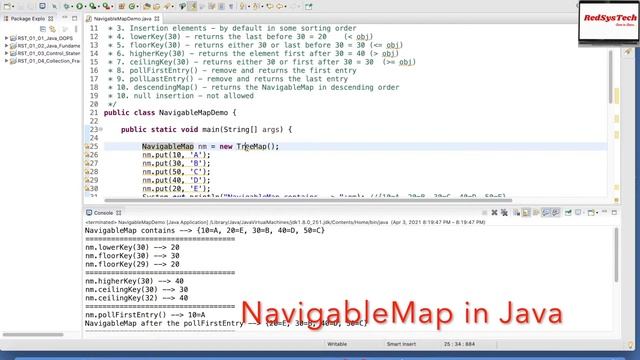The height and width of the screenshot is (360, 640).
Task: Toggle Mark Occurrences in the toolbar
Action: click(x=193, y=6)
